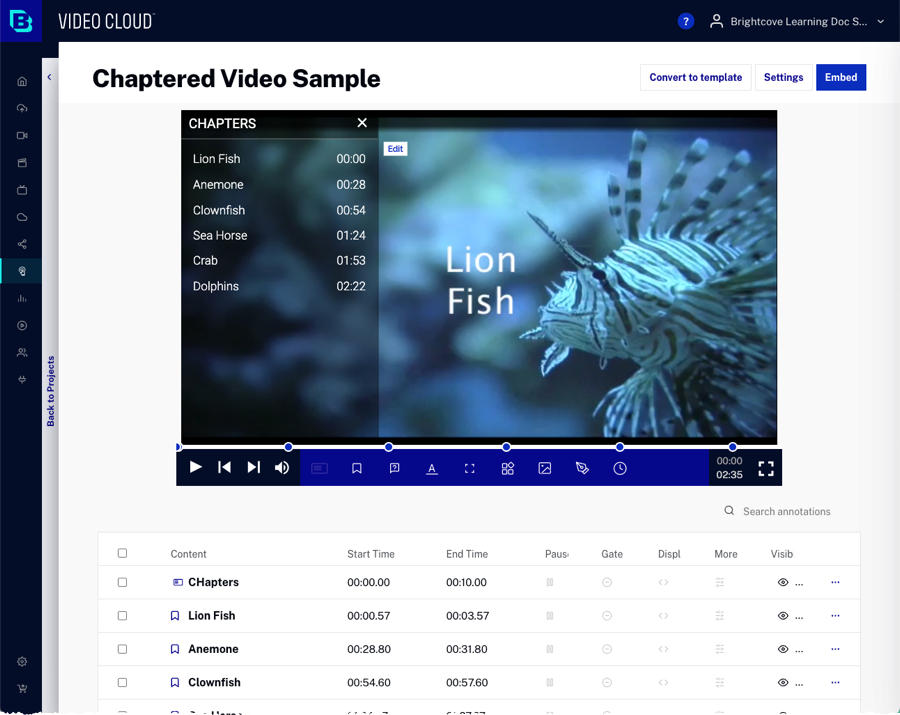
Task: Add an image overlay annotation
Action: [545, 468]
